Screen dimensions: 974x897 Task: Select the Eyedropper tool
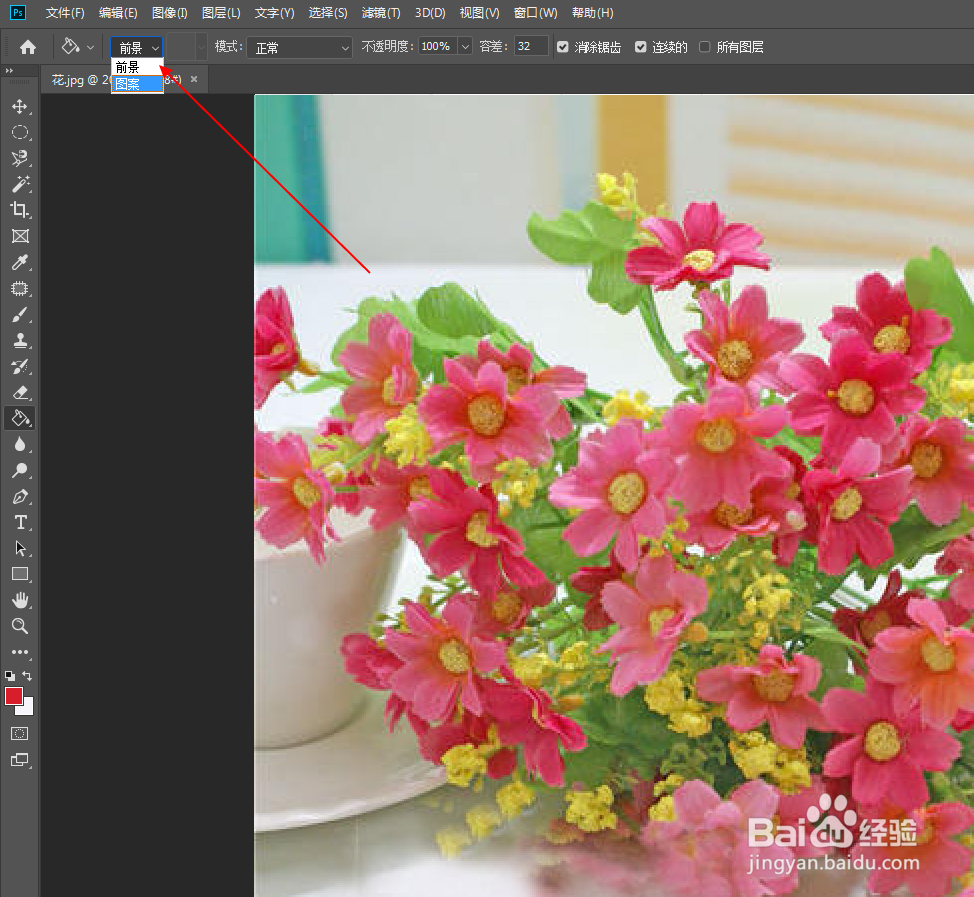click(x=20, y=262)
